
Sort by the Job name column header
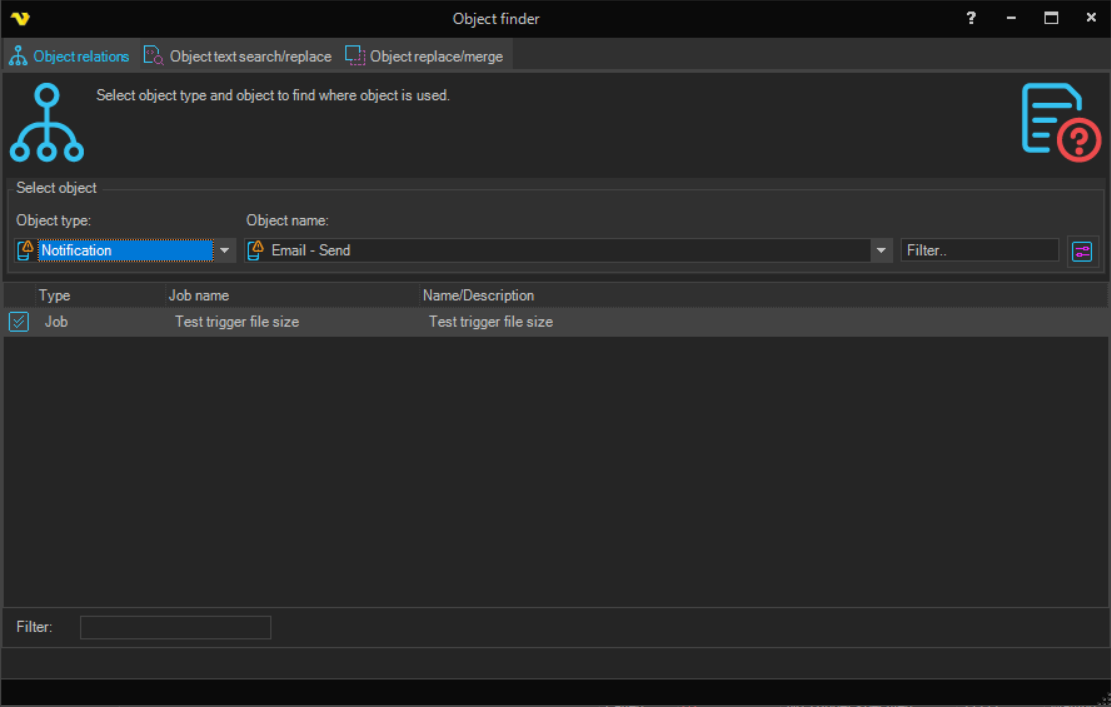pyautogui.click(x=198, y=296)
